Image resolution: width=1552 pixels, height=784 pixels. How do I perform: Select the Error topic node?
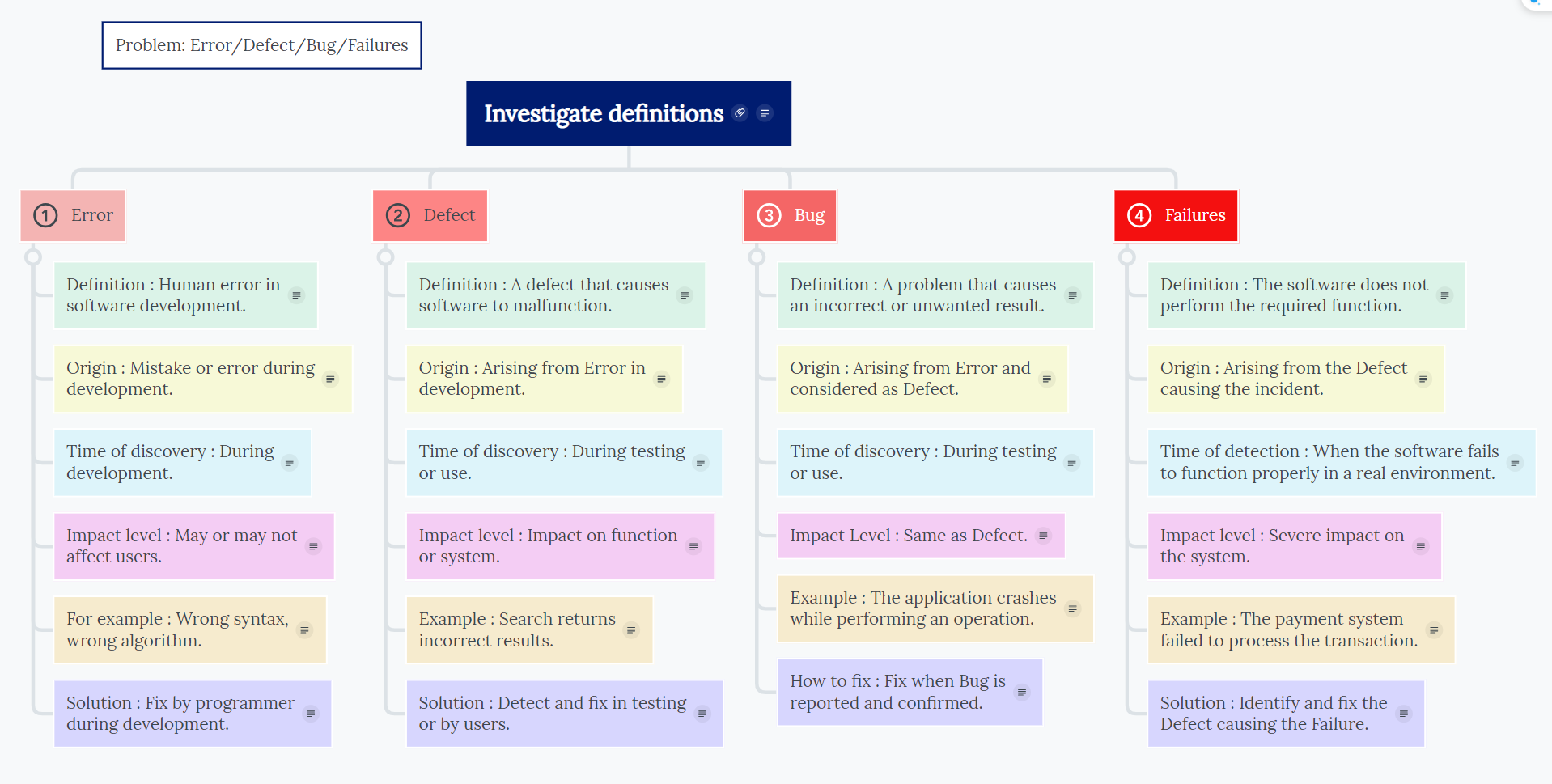tap(73, 215)
